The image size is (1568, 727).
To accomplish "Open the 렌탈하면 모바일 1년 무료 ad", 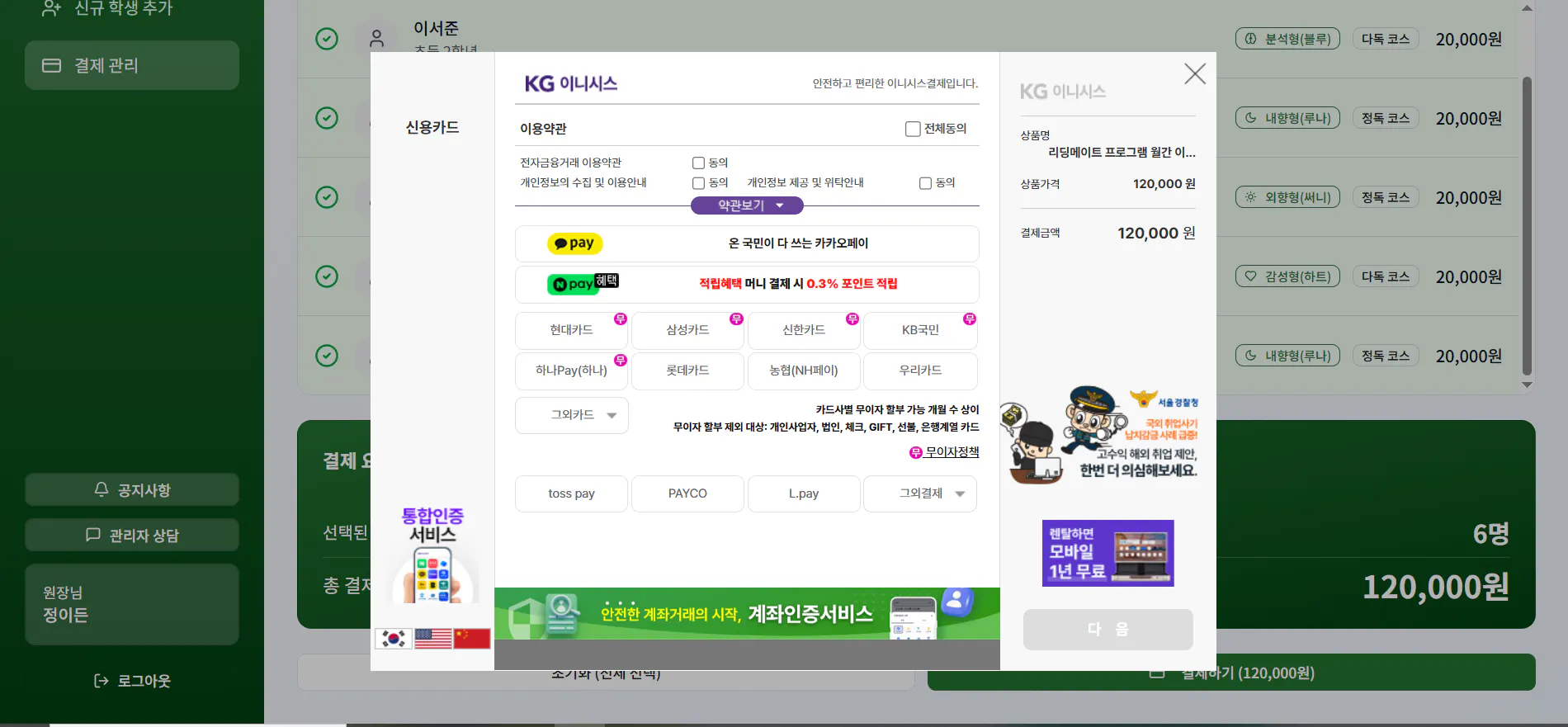I will tap(1108, 553).
